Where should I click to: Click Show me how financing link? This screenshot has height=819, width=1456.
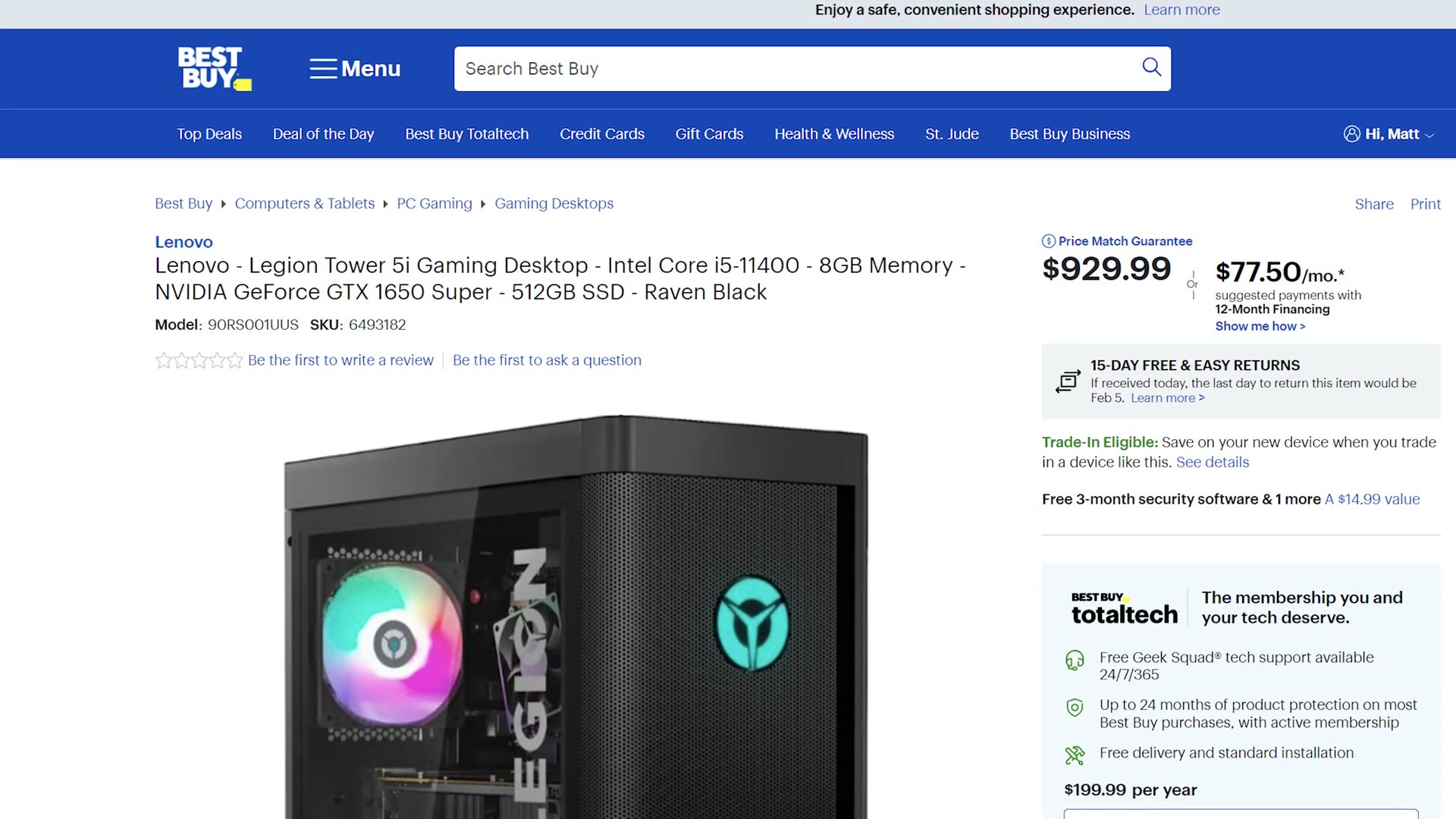1260,326
